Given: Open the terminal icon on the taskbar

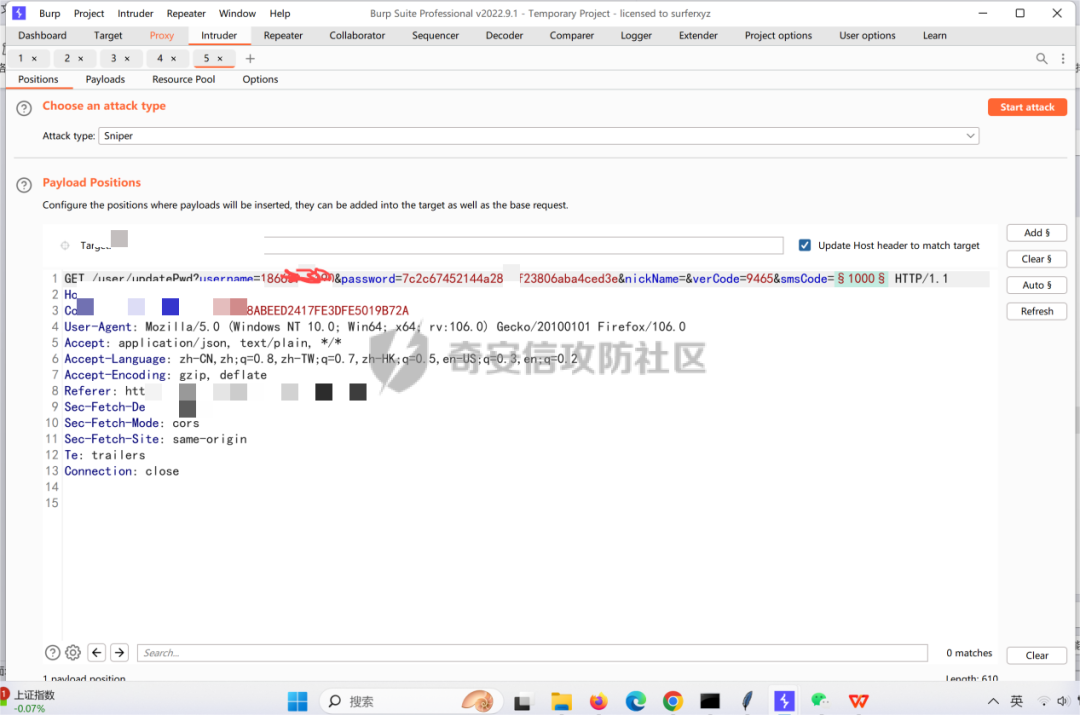Looking at the screenshot, I should click(x=710, y=701).
